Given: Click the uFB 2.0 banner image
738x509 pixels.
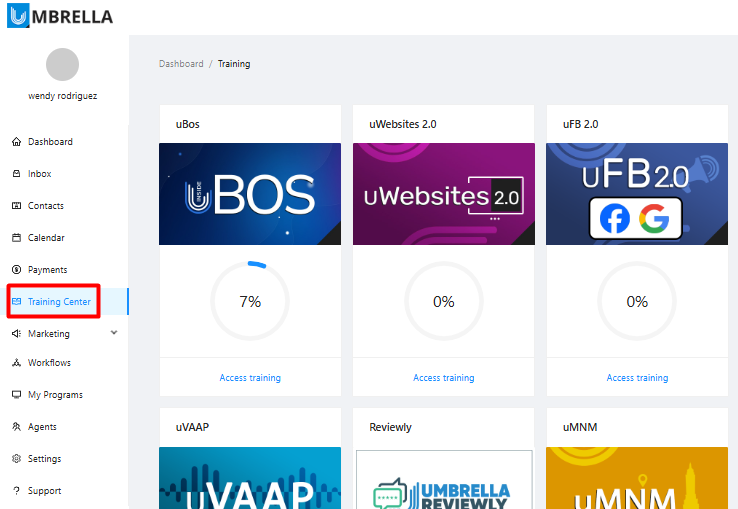Looking at the screenshot, I should [637, 194].
